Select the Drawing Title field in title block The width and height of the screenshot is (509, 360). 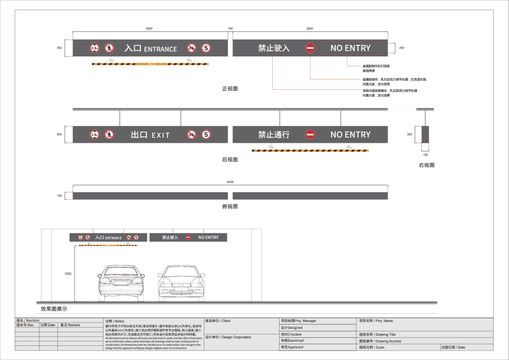pyautogui.click(x=425, y=334)
